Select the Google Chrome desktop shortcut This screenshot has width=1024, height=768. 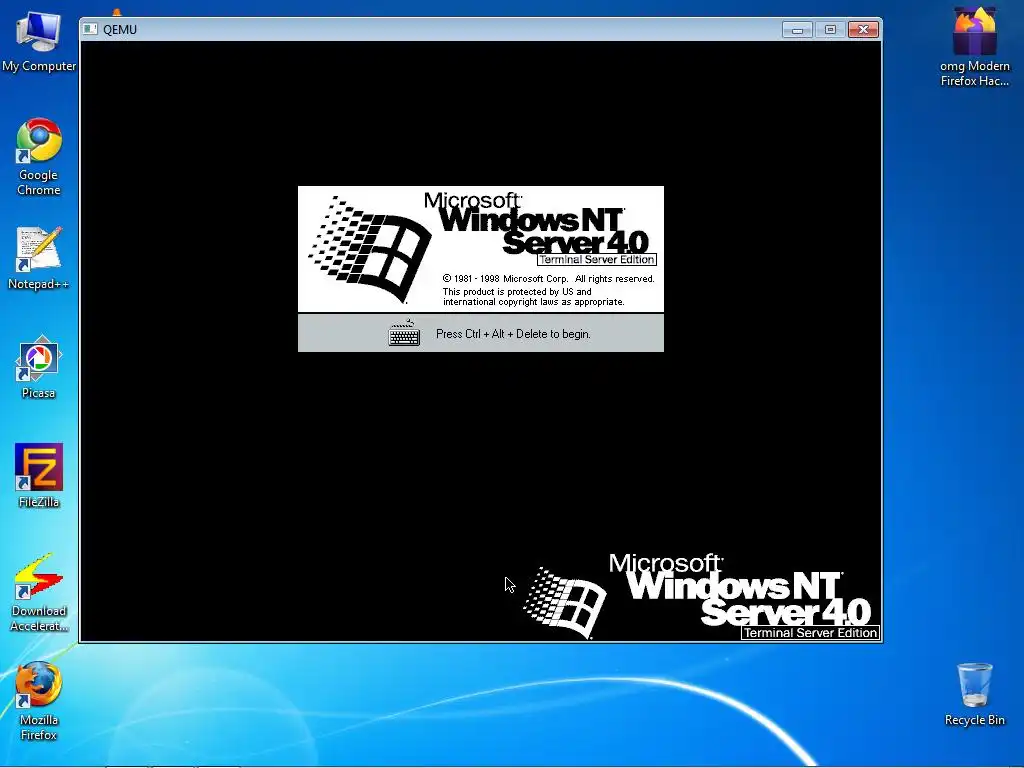click(39, 157)
